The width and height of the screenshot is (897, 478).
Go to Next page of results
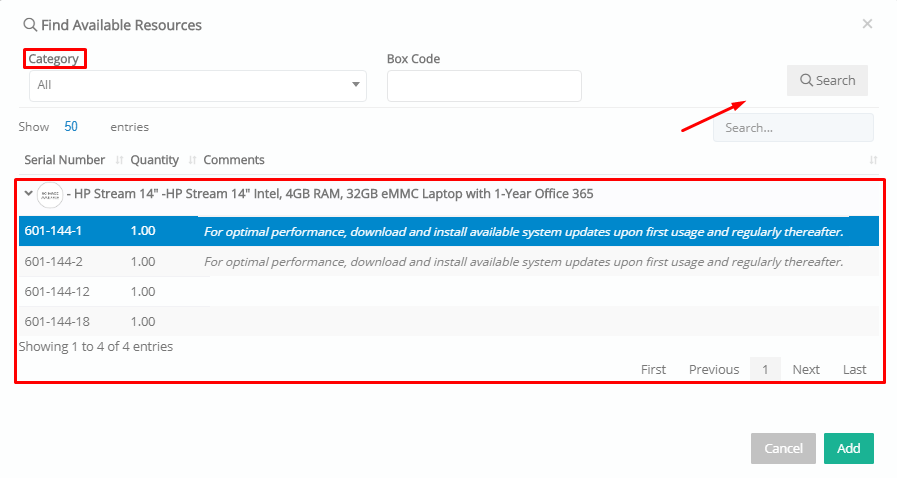(806, 369)
